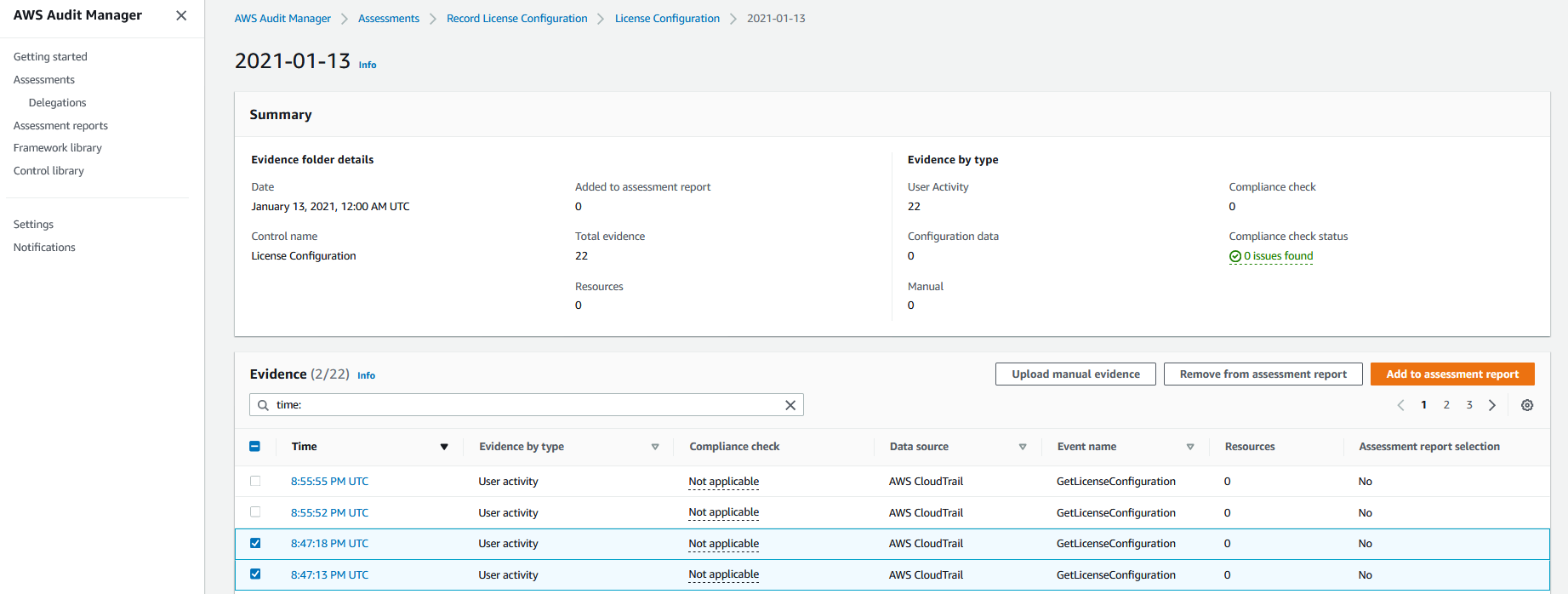Viewport: 1568px width, 594px height.
Task: Go to next evidence page arrow
Action: click(x=1492, y=405)
